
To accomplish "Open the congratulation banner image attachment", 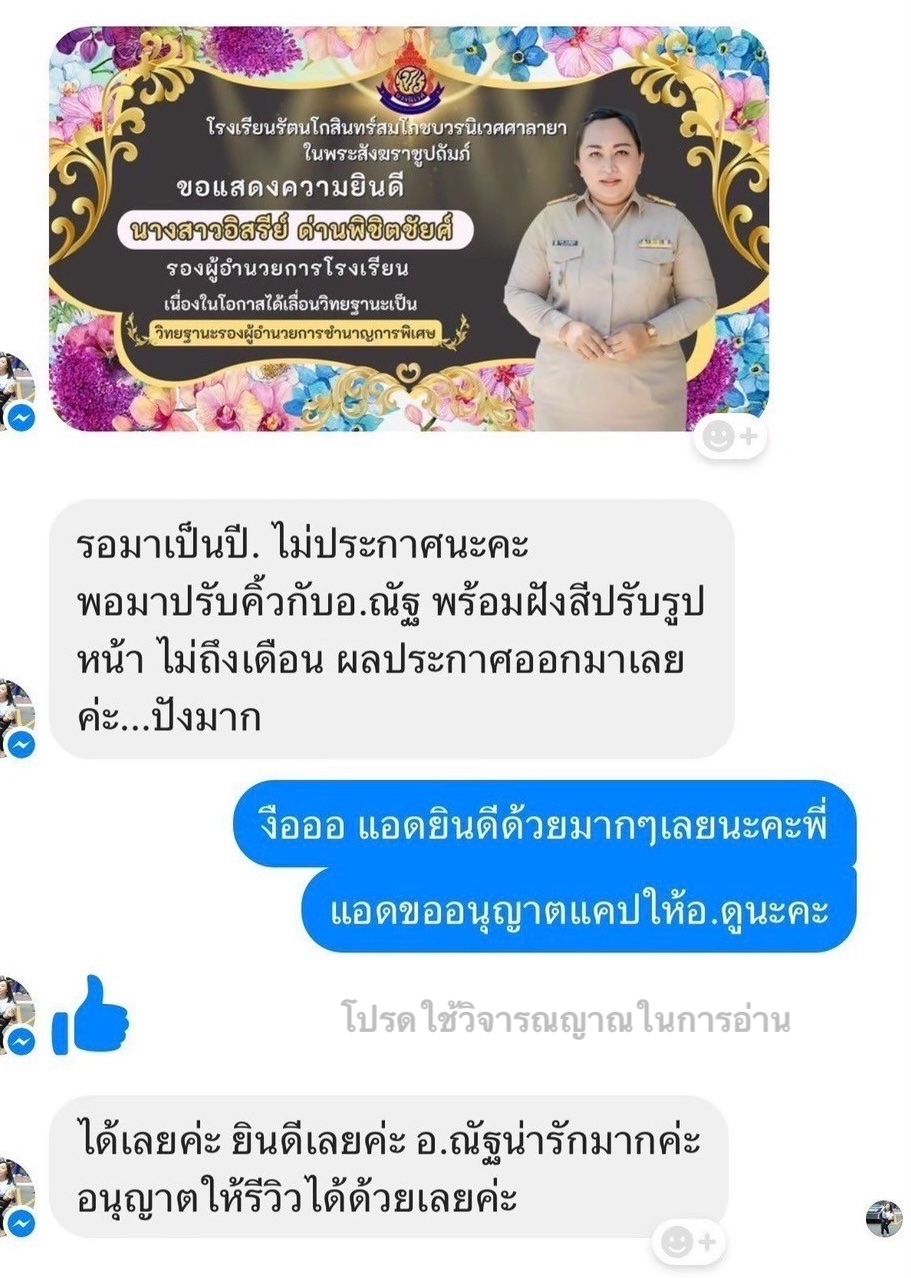I will point(409,229).
